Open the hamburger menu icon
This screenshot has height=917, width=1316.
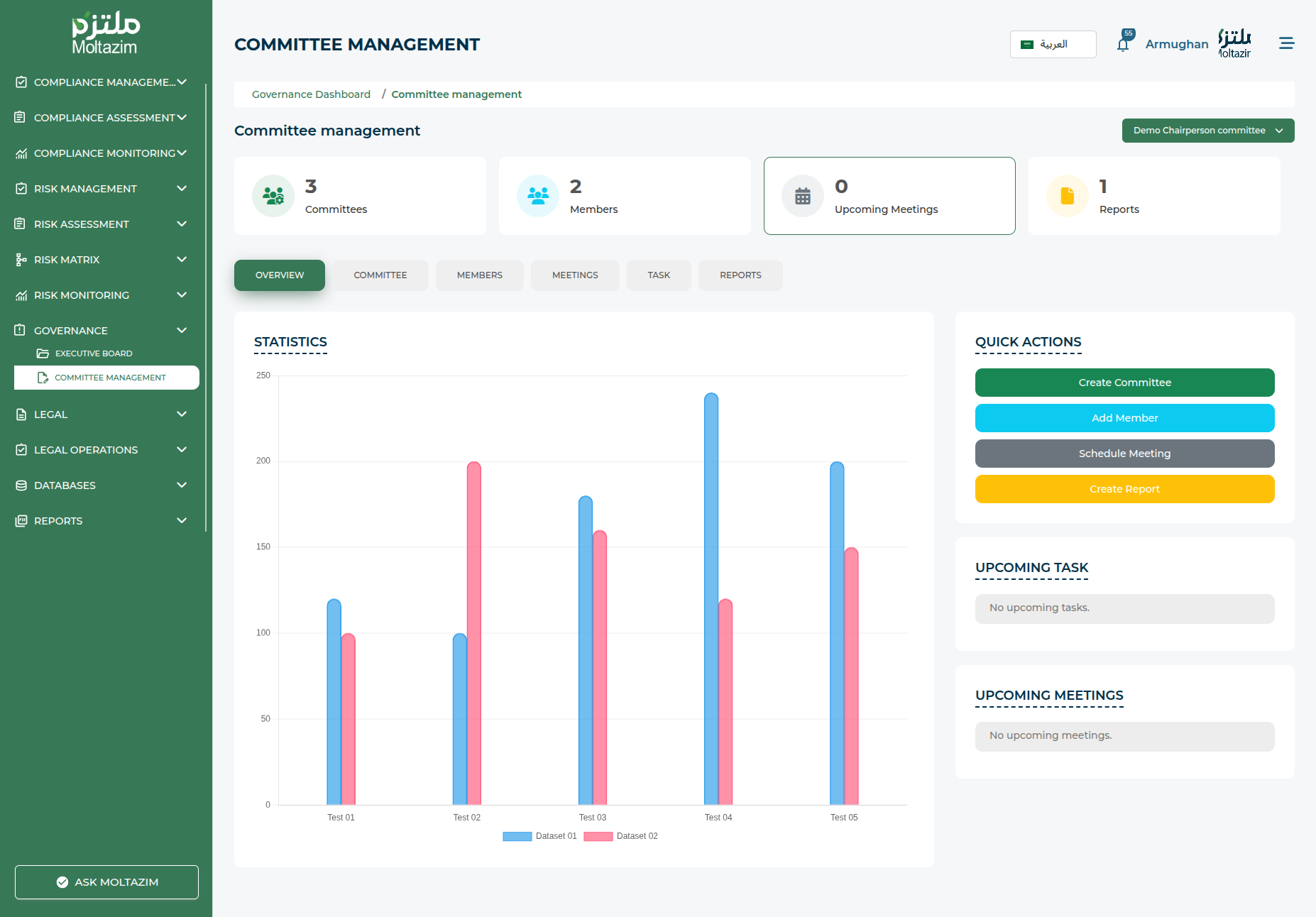click(x=1286, y=44)
